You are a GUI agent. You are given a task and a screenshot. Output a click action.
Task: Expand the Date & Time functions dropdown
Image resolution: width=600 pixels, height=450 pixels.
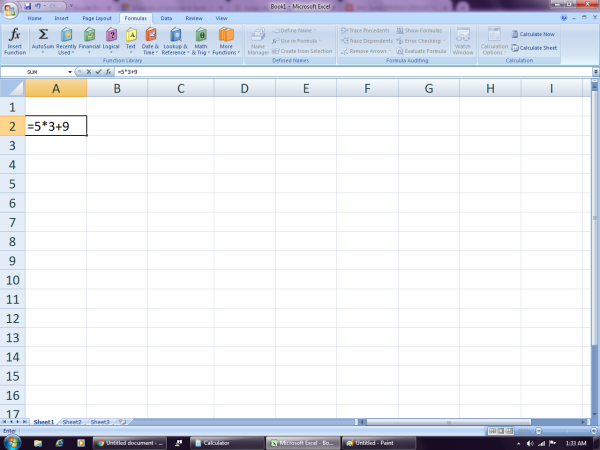tap(150, 40)
